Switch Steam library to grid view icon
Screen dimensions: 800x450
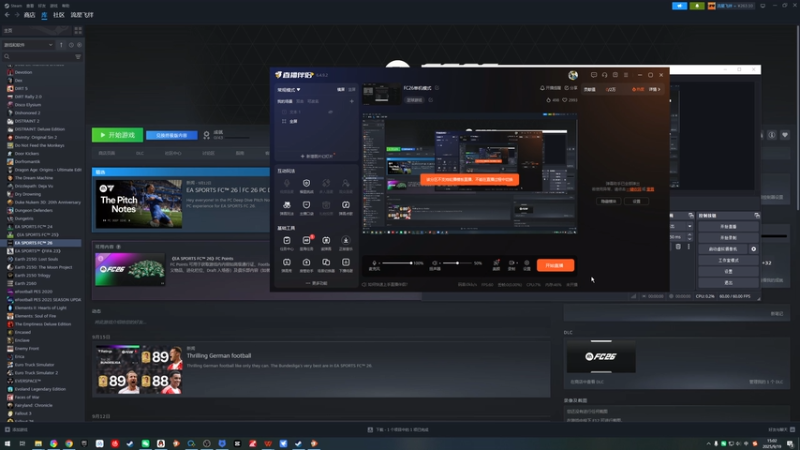pos(78,31)
